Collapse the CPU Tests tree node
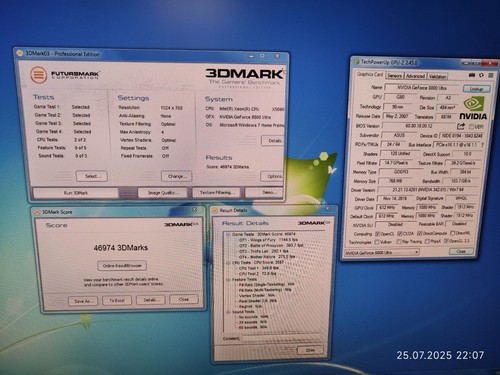 (228, 263)
